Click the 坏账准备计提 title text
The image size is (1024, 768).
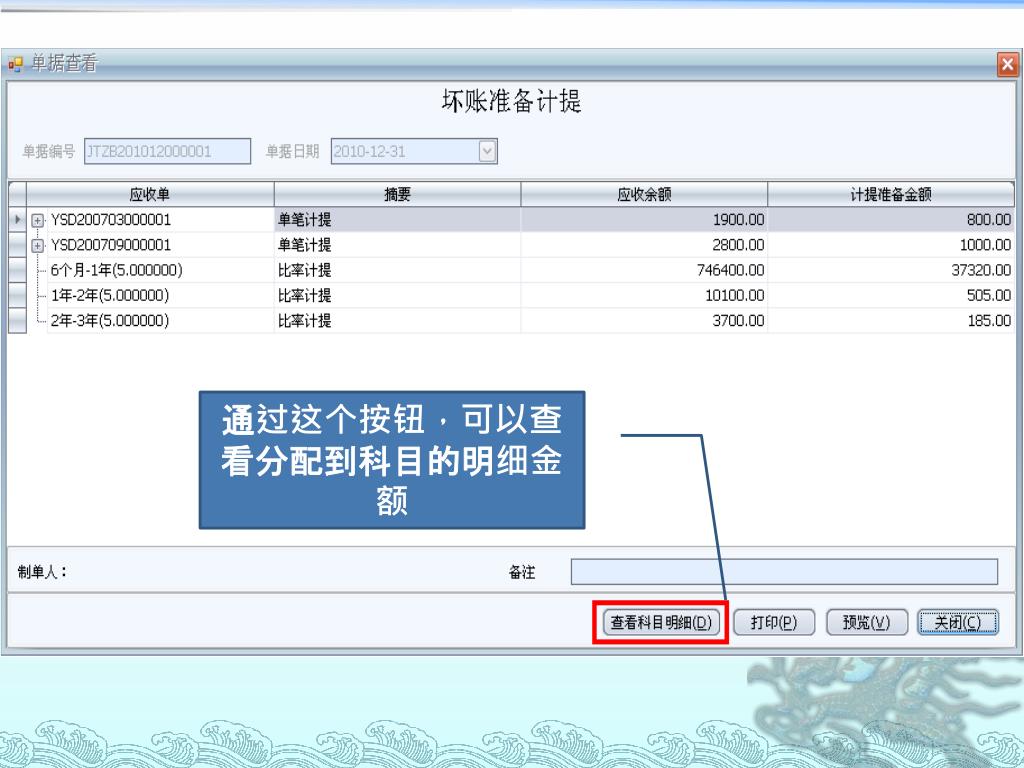click(511, 101)
